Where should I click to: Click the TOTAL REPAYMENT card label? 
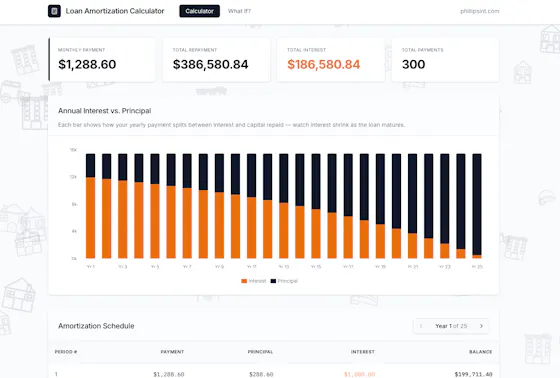coord(195,50)
